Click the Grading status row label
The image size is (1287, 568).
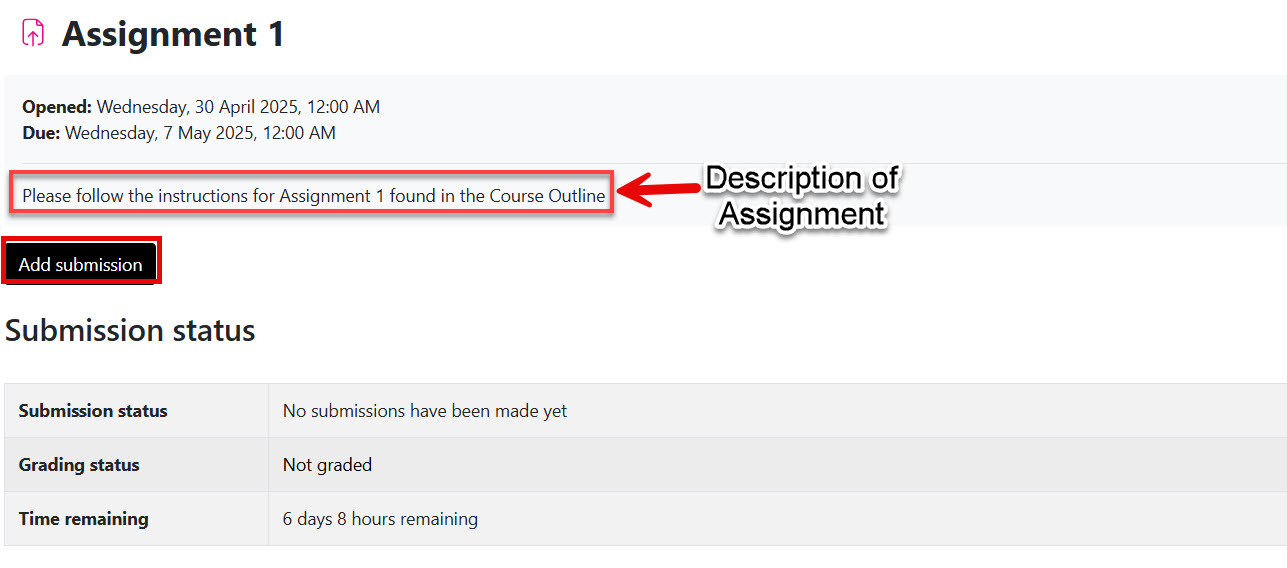click(79, 465)
